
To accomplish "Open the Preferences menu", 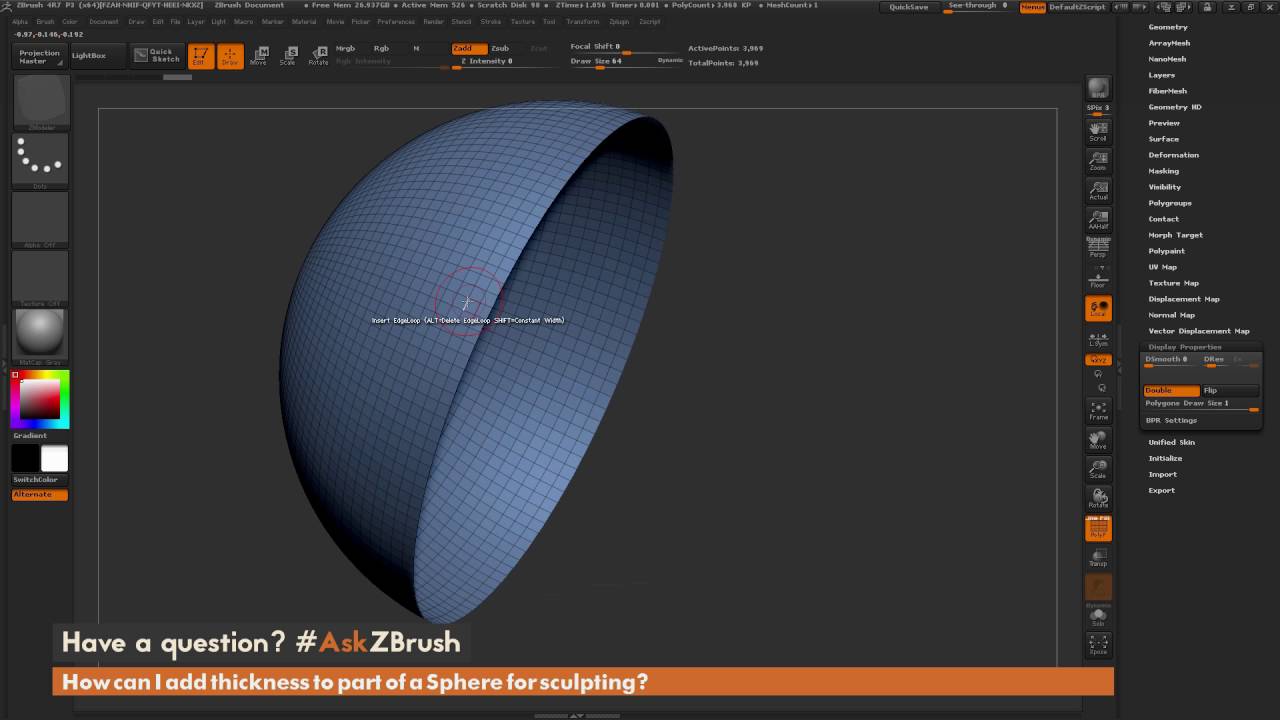I will 396,21.
